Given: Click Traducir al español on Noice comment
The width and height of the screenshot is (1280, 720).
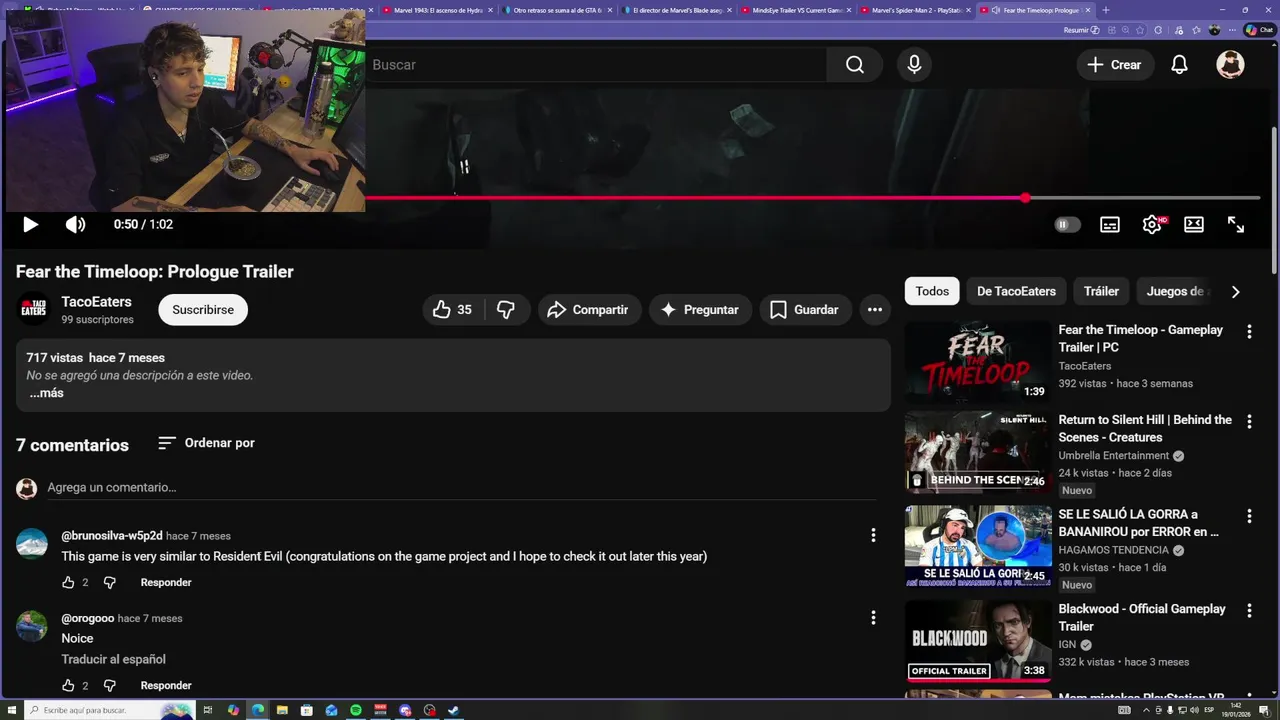Looking at the screenshot, I should [113, 660].
